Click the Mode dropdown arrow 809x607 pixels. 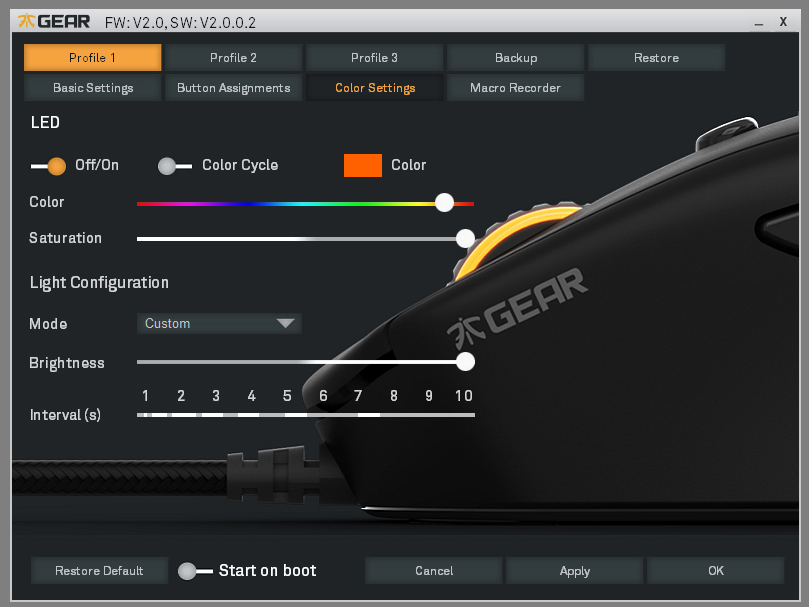[x=285, y=324]
